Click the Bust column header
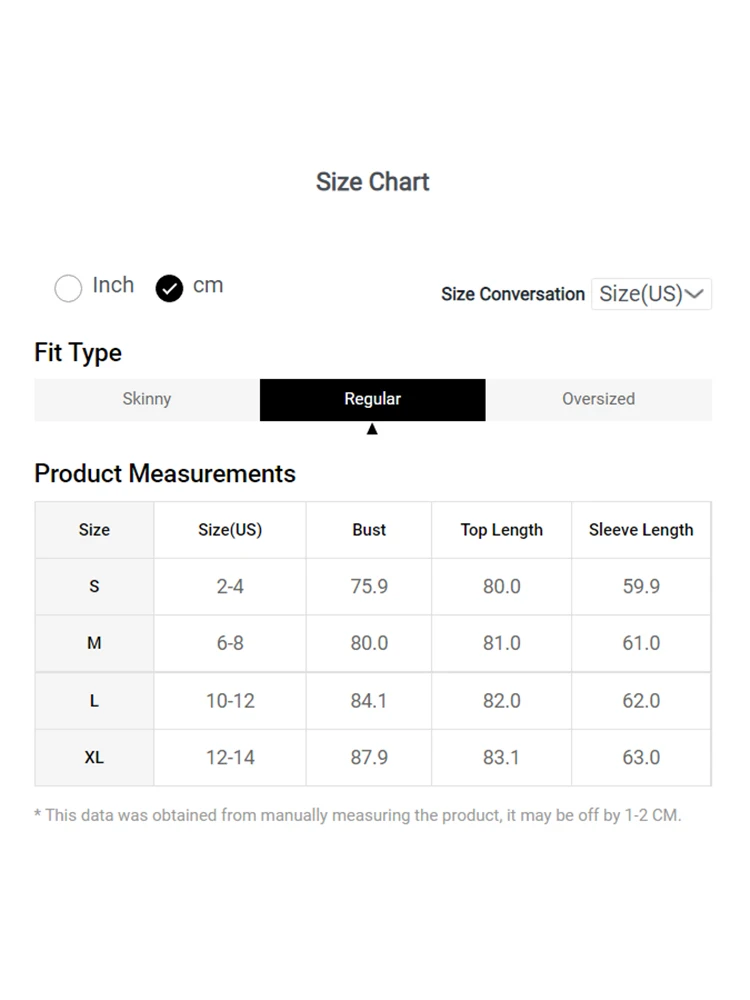 pos(369,530)
